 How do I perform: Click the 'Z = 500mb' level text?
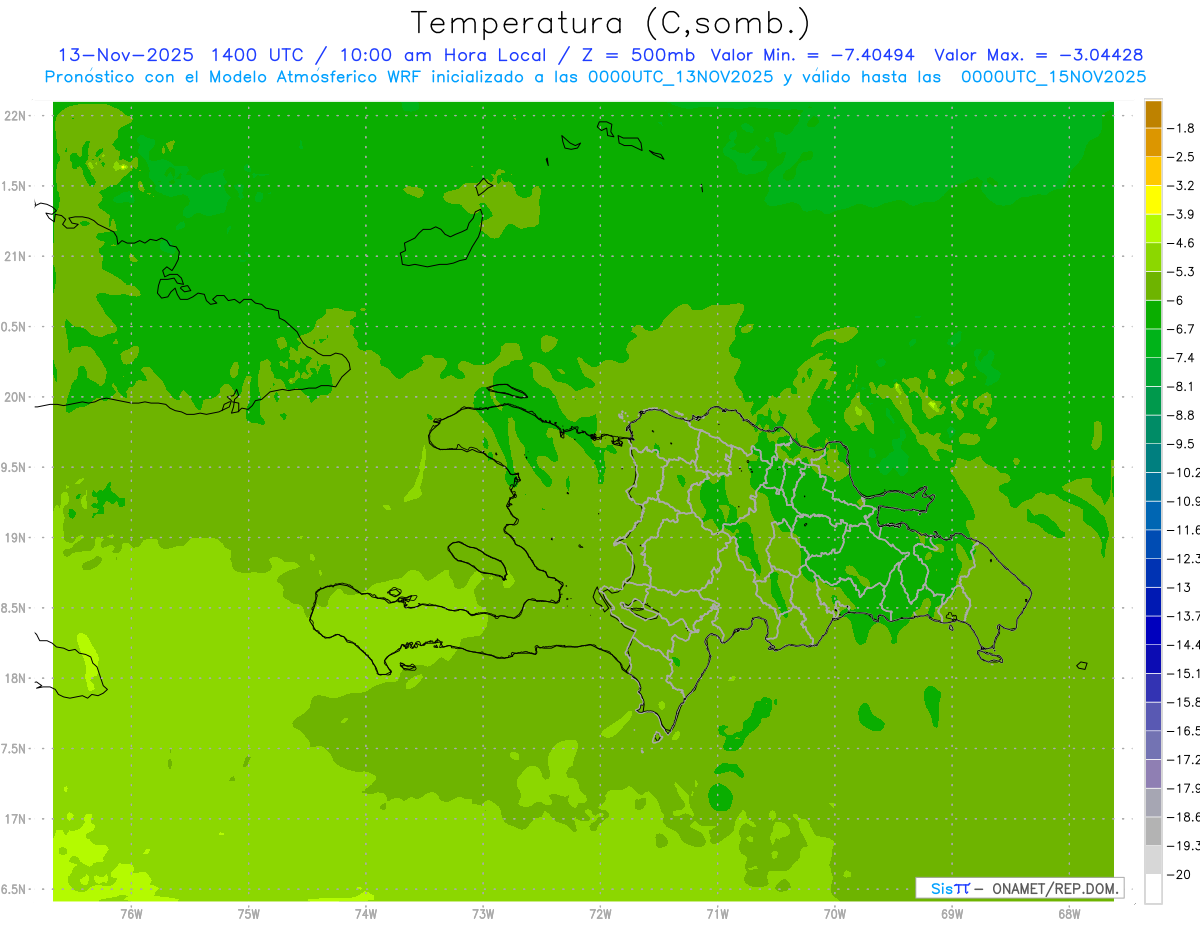tap(636, 55)
